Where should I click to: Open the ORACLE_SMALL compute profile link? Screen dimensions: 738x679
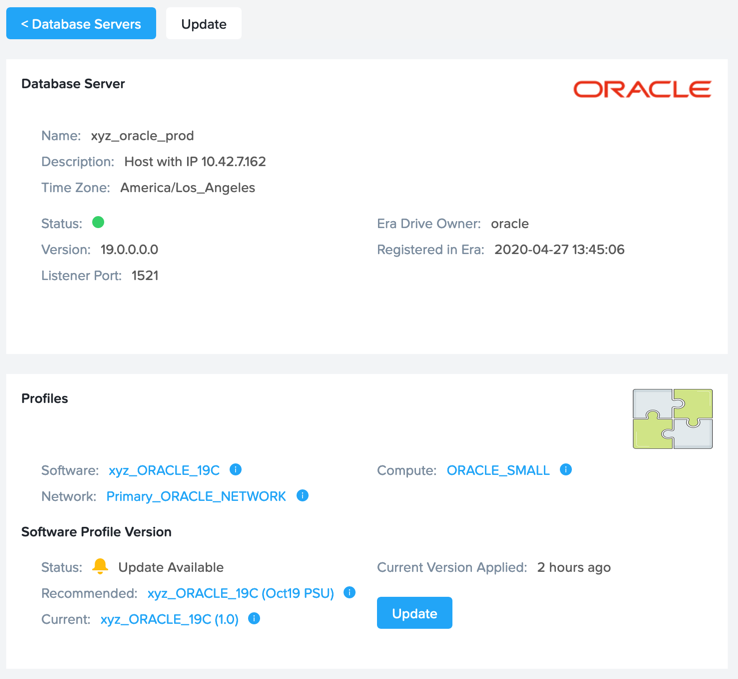[x=498, y=470]
